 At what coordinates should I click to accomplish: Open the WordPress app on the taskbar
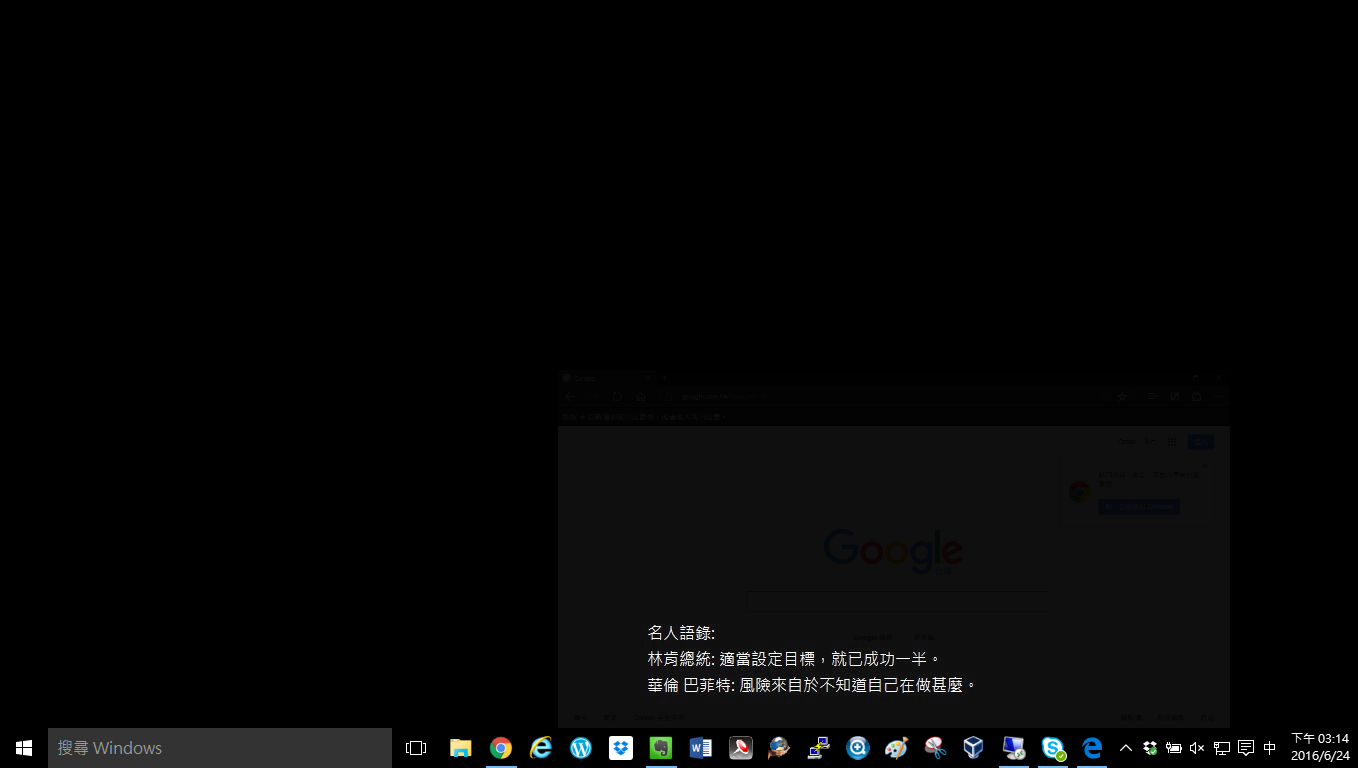point(581,748)
